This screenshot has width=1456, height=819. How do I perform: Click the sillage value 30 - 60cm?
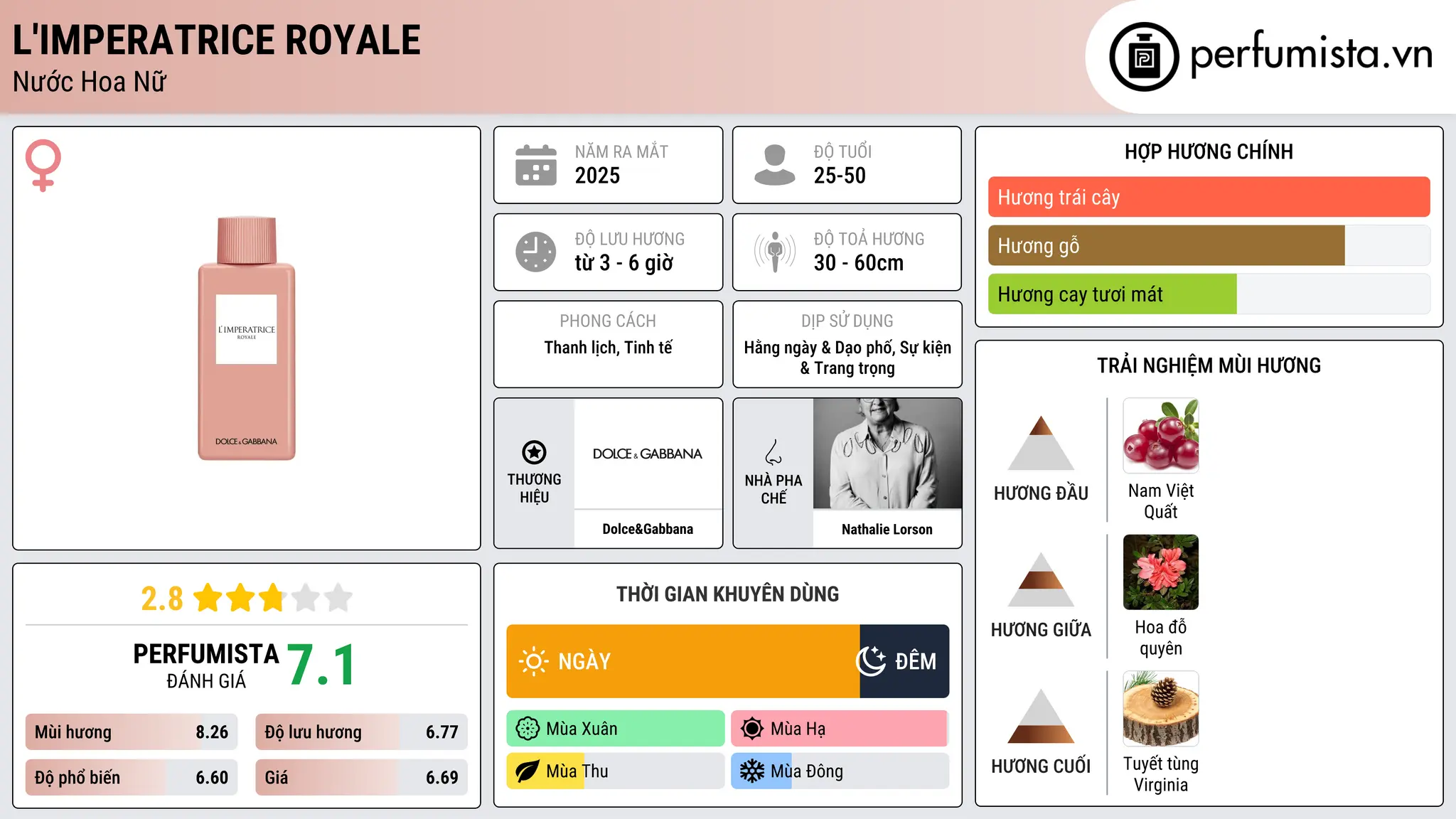coord(859,263)
